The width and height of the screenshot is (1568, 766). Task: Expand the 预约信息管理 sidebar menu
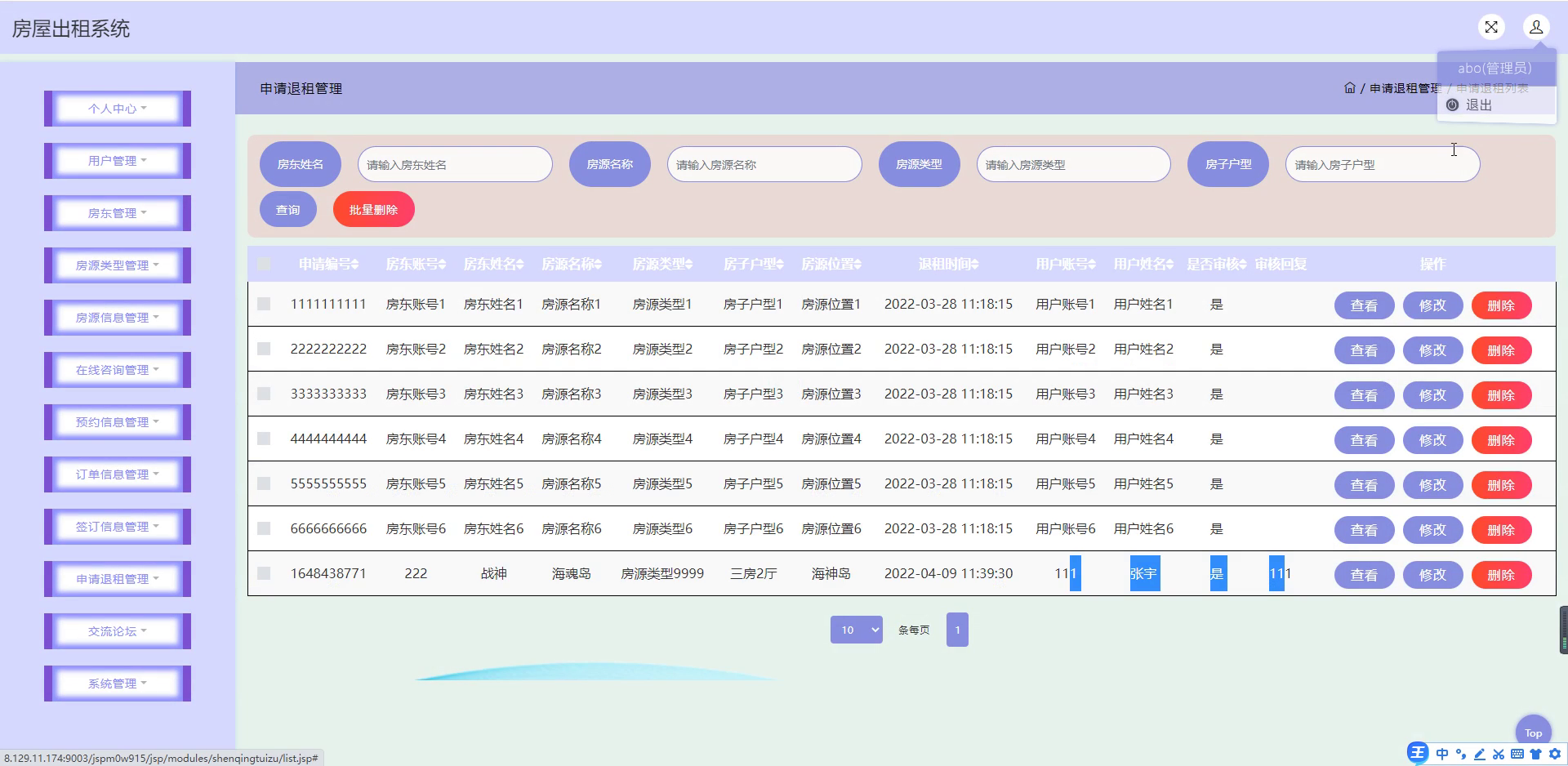click(x=118, y=422)
